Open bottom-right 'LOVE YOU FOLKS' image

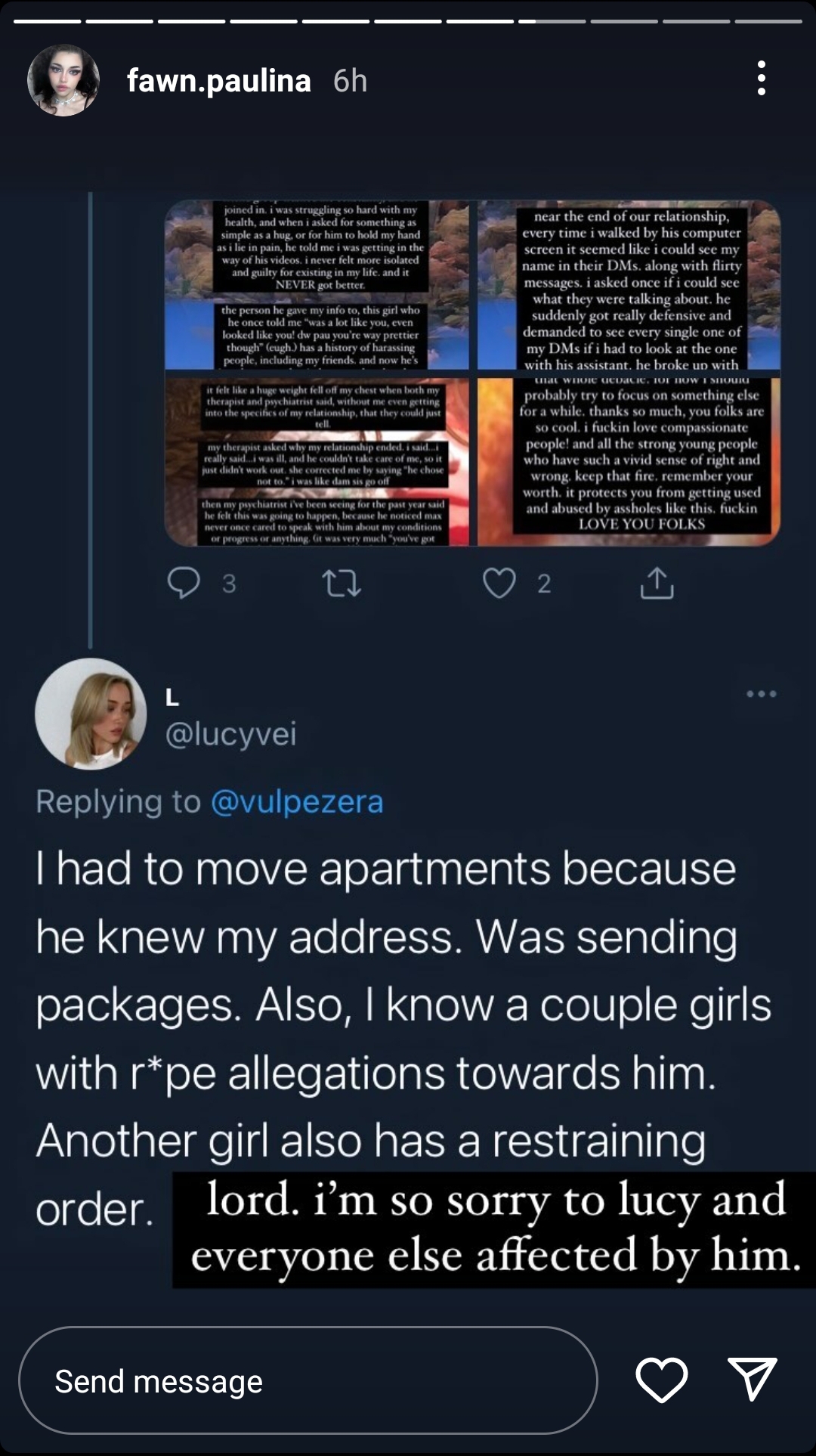629,461
